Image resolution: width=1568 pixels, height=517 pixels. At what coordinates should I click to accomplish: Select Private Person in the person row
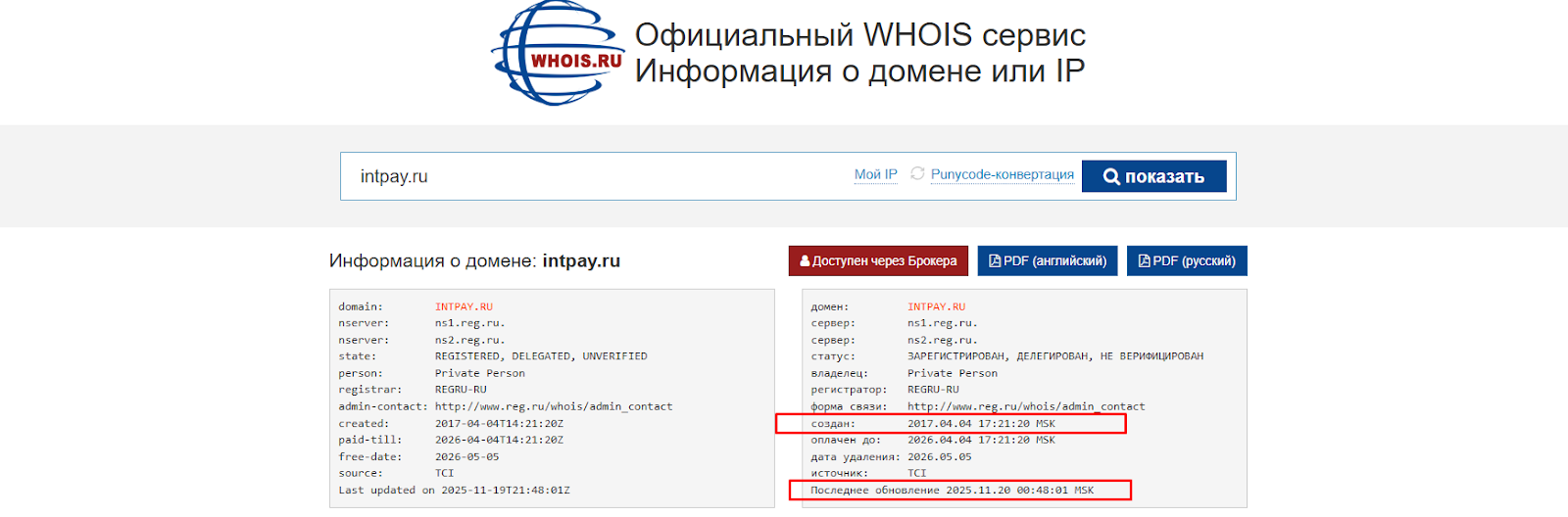click(480, 373)
